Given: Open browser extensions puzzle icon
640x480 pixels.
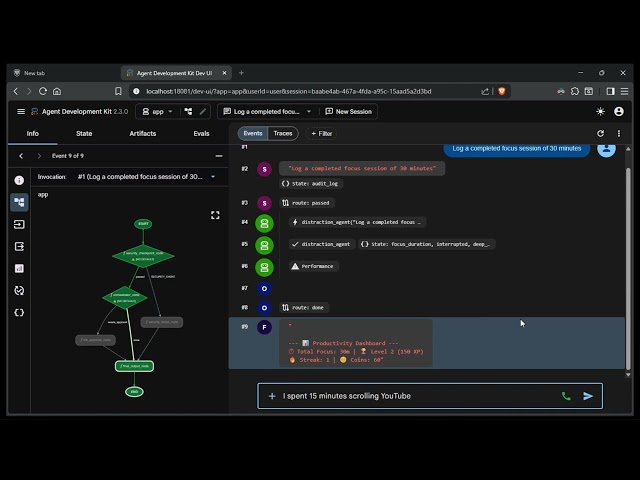Looking at the screenshot, I should 575,91.
